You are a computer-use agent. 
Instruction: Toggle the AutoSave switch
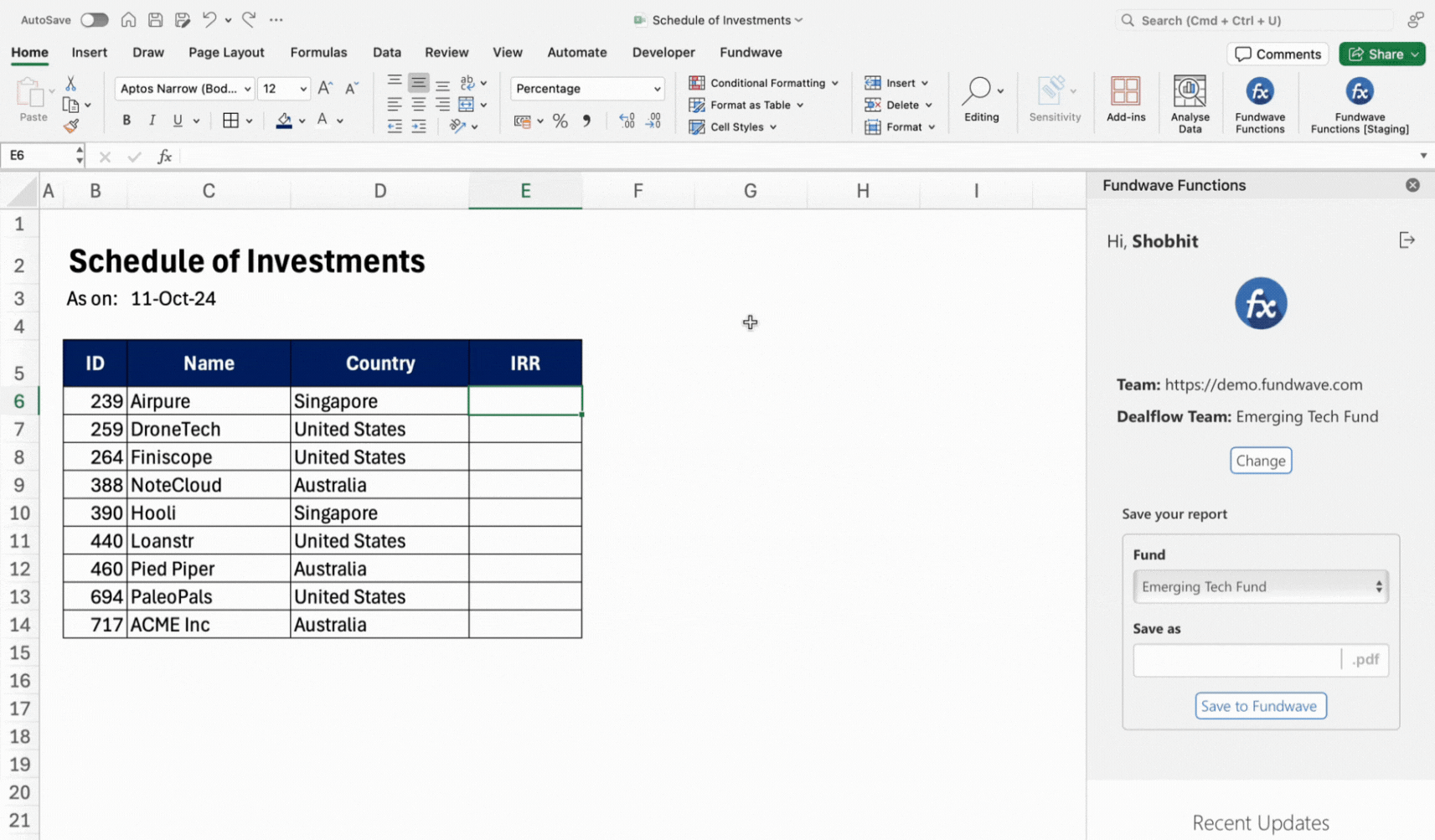point(94,19)
